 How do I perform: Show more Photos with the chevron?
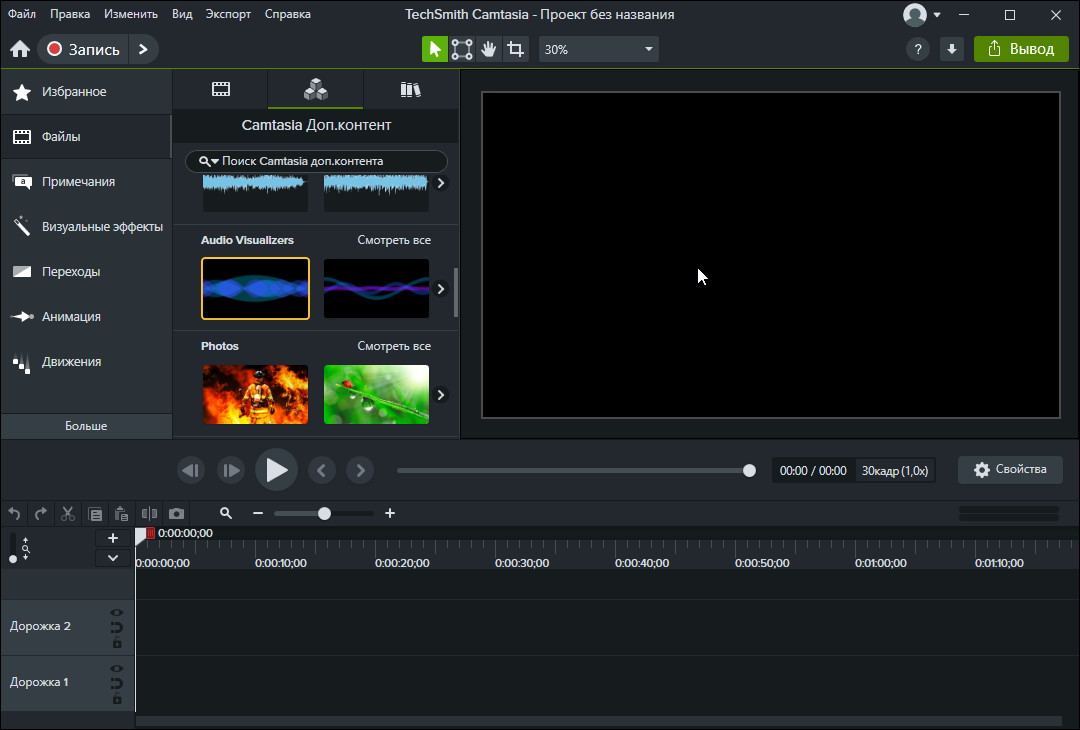441,395
